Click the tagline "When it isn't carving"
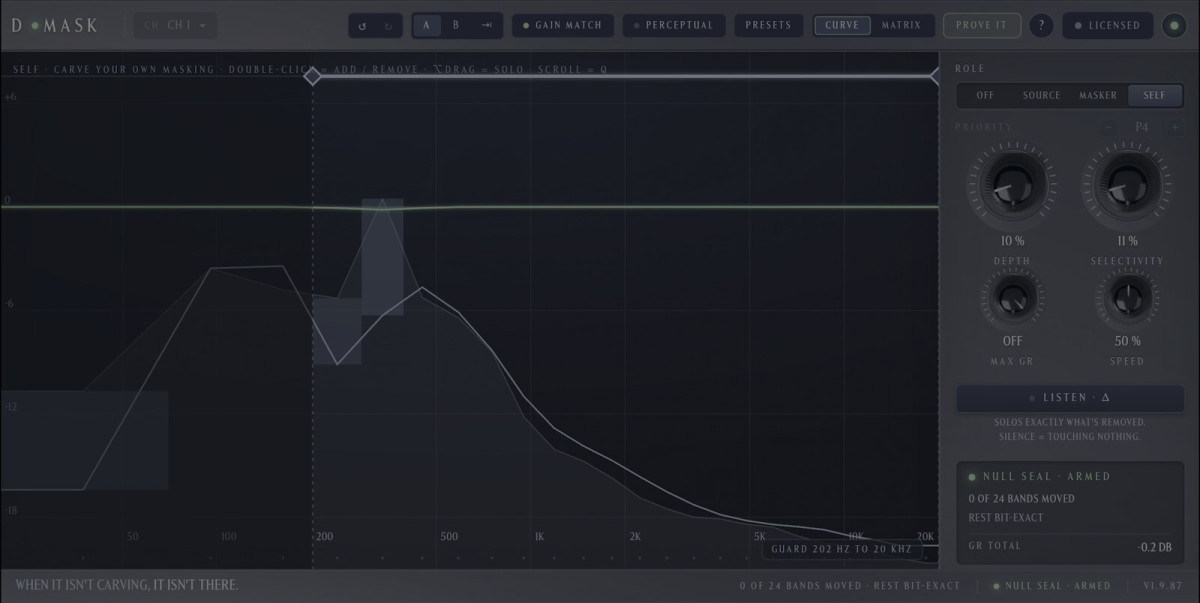The height and width of the screenshot is (603, 1200). click(127, 585)
